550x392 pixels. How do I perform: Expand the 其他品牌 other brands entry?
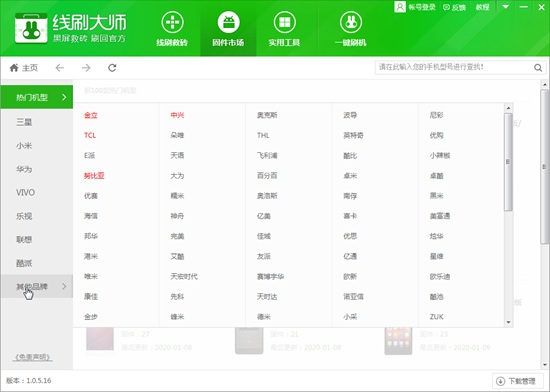click(36, 286)
